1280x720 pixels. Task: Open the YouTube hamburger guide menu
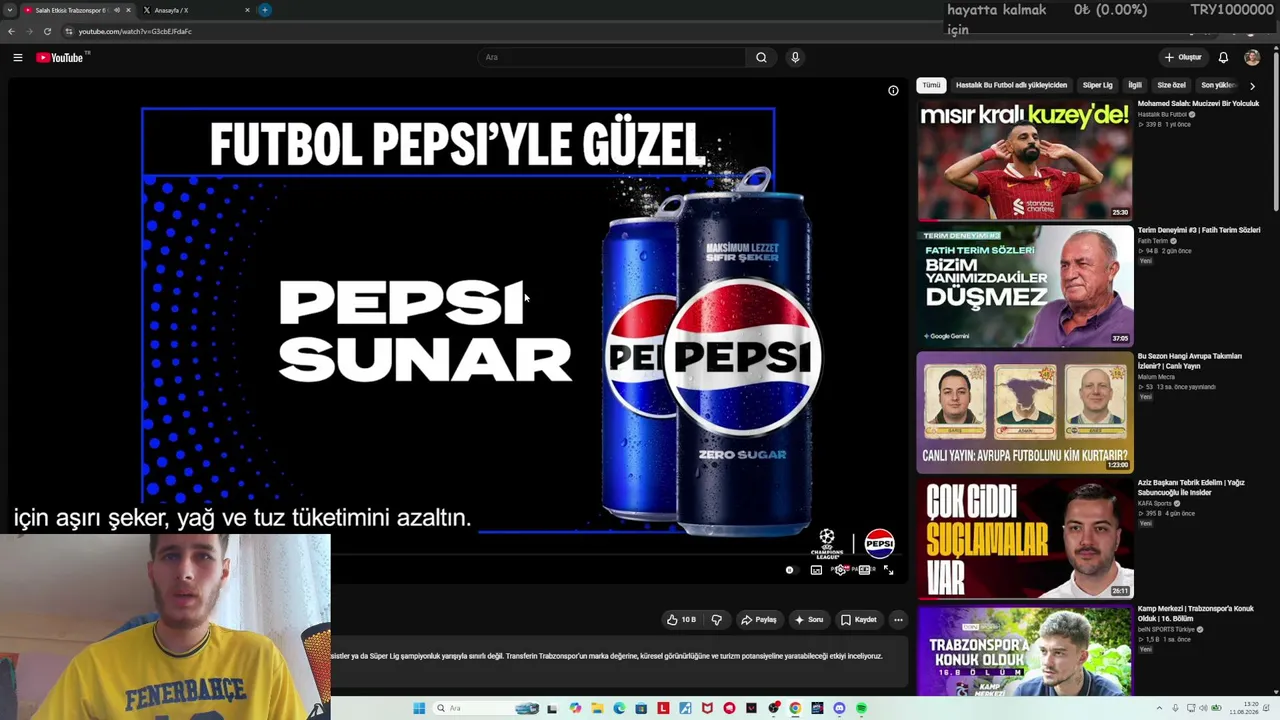pos(18,58)
